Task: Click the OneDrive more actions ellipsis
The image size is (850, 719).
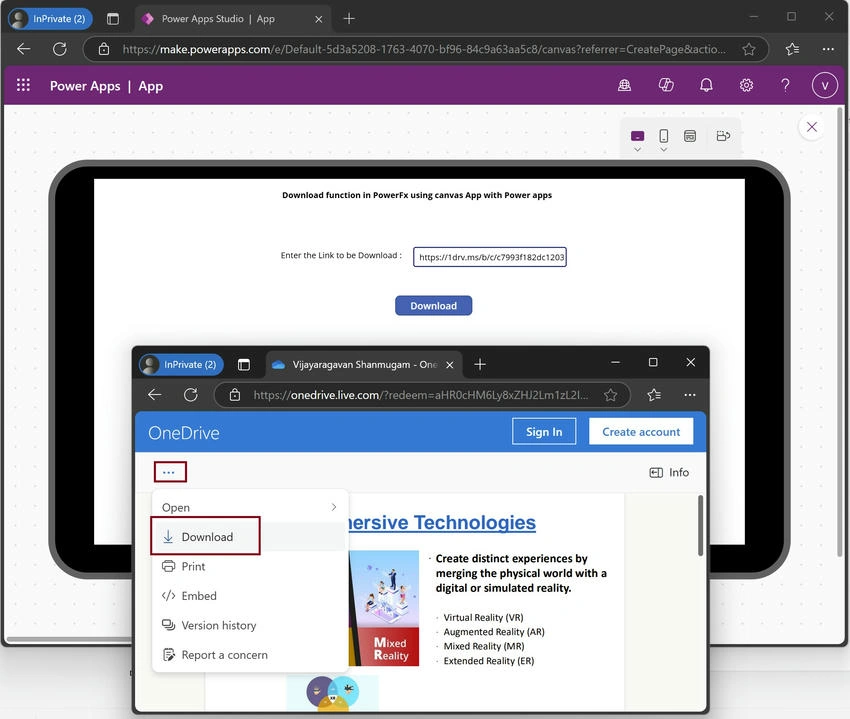Action: [x=170, y=472]
